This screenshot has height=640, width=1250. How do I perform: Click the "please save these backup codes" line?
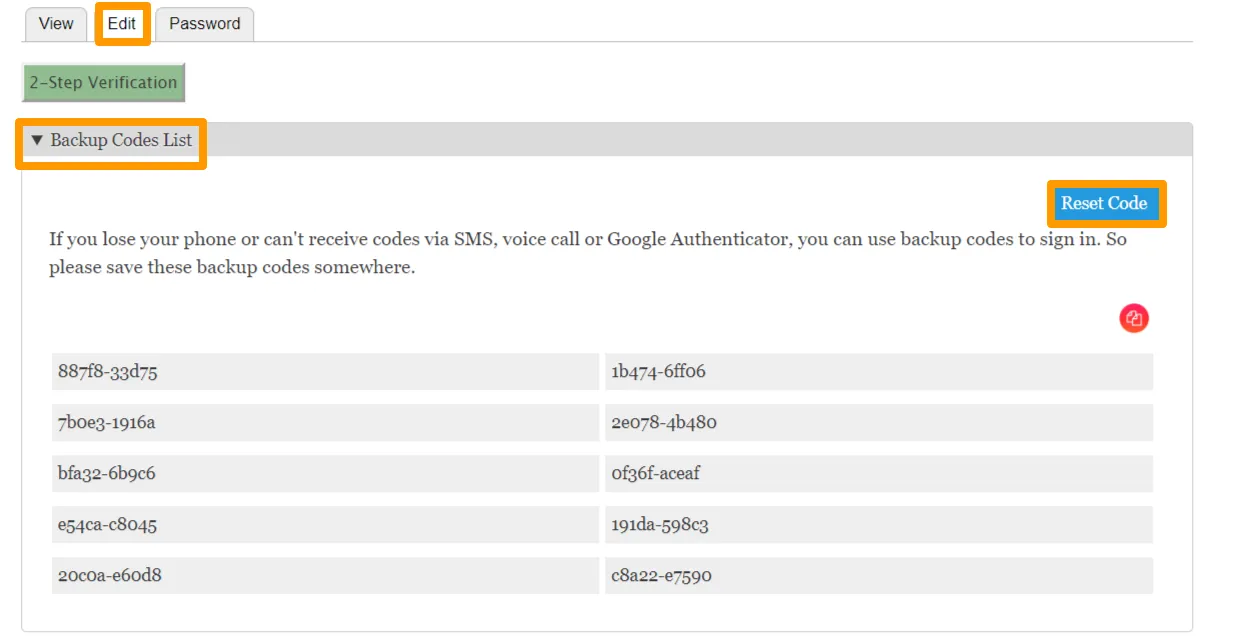point(232,268)
